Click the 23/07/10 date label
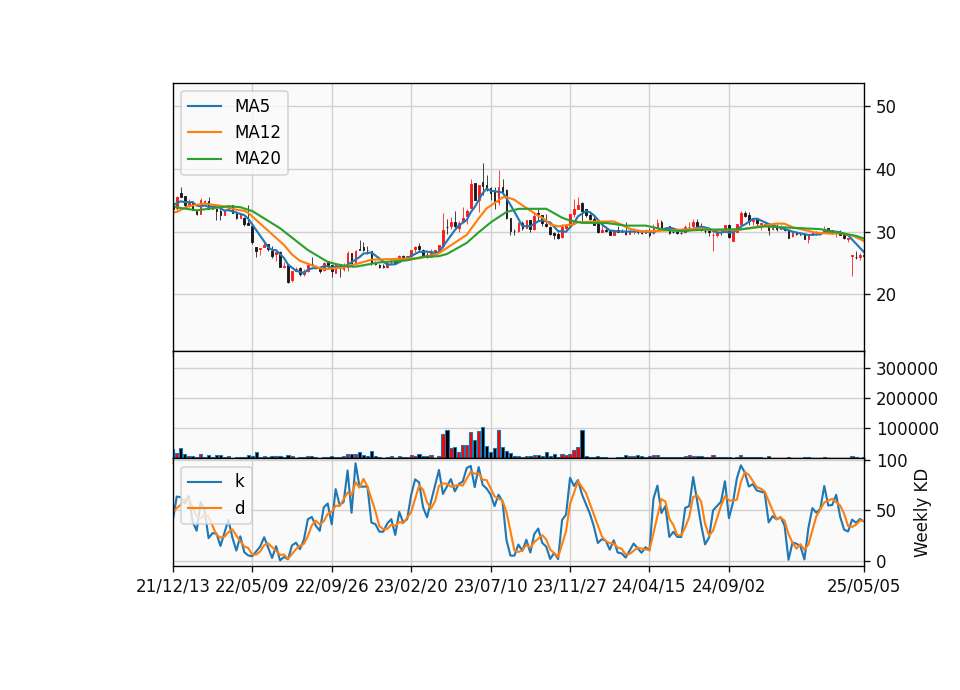960x690 pixels. pos(490,586)
